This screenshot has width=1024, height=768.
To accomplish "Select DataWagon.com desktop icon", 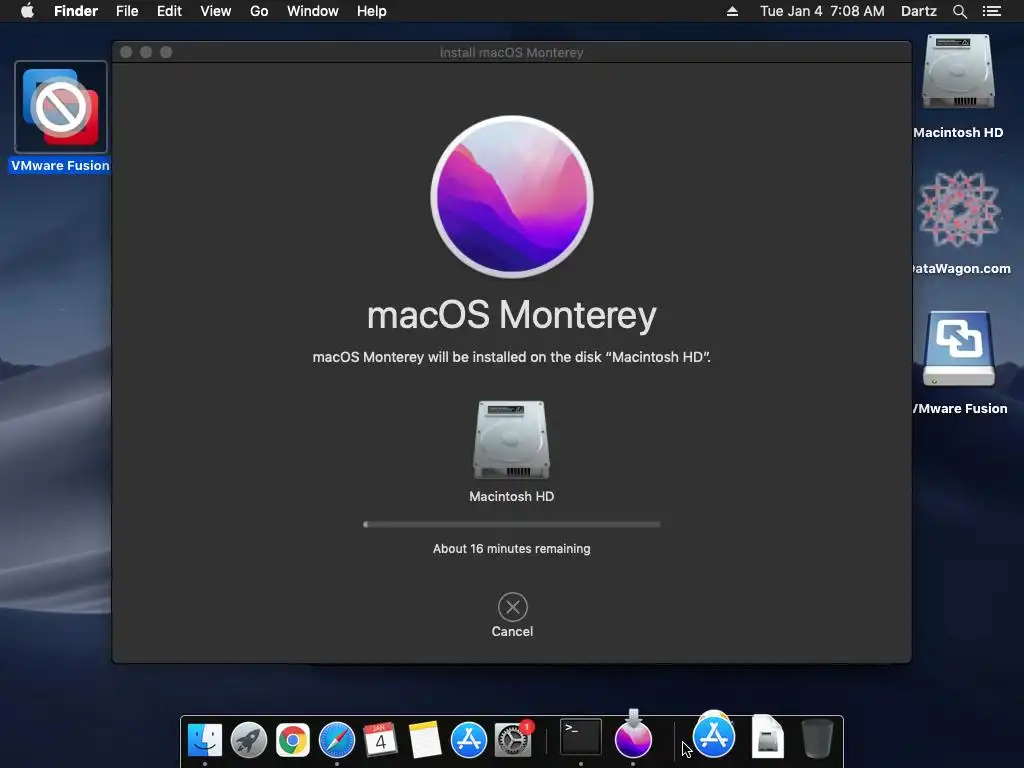I will click(958, 209).
